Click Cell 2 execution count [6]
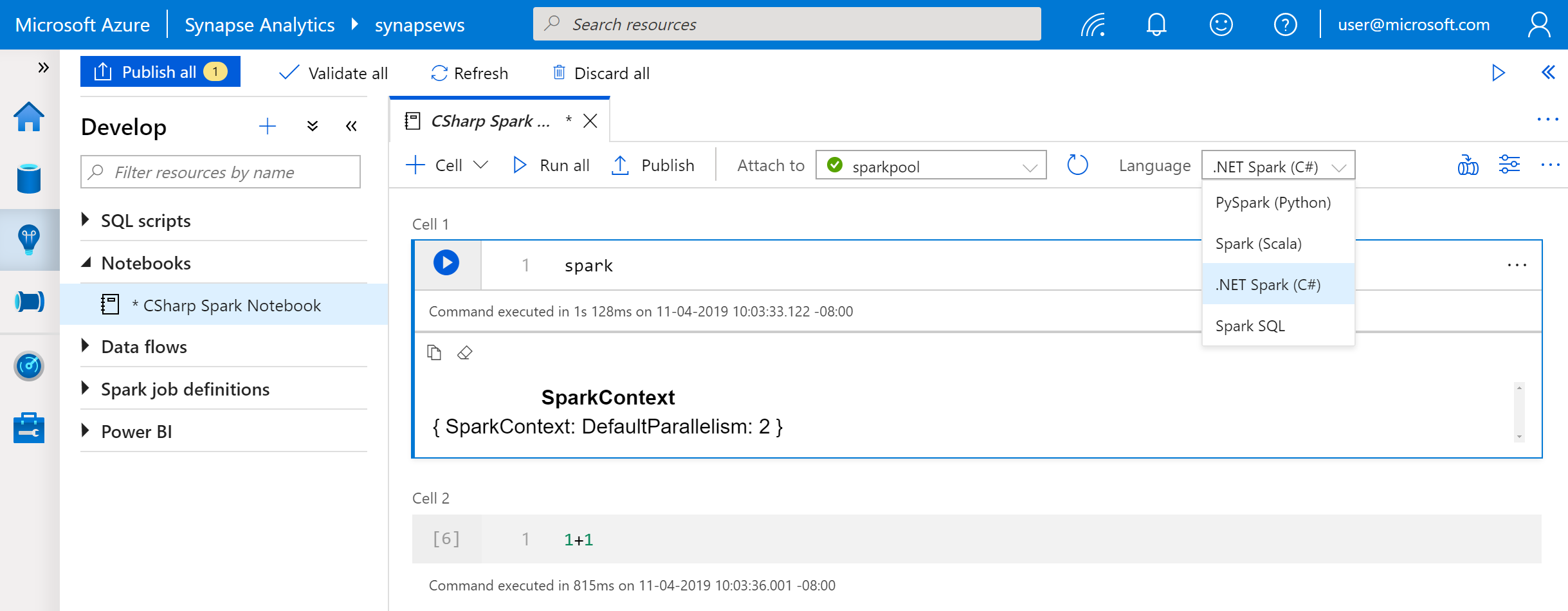 coord(446,538)
